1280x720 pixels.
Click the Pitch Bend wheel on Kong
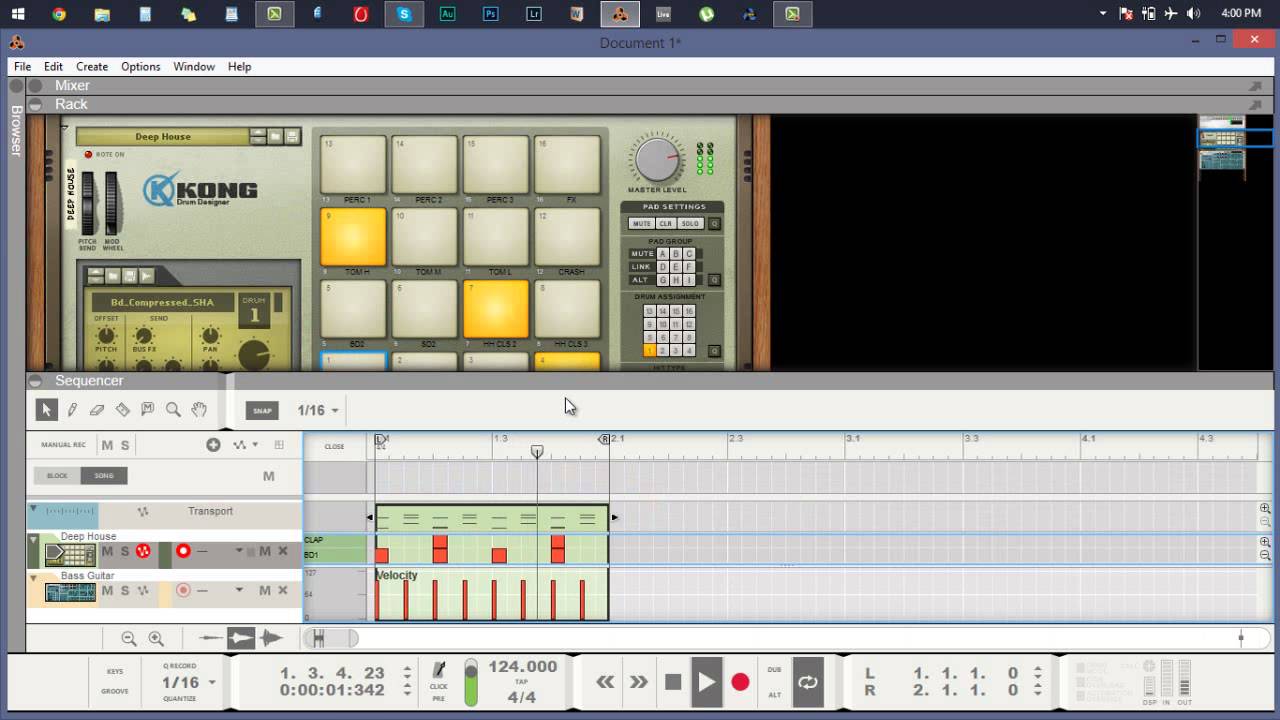(88, 203)
